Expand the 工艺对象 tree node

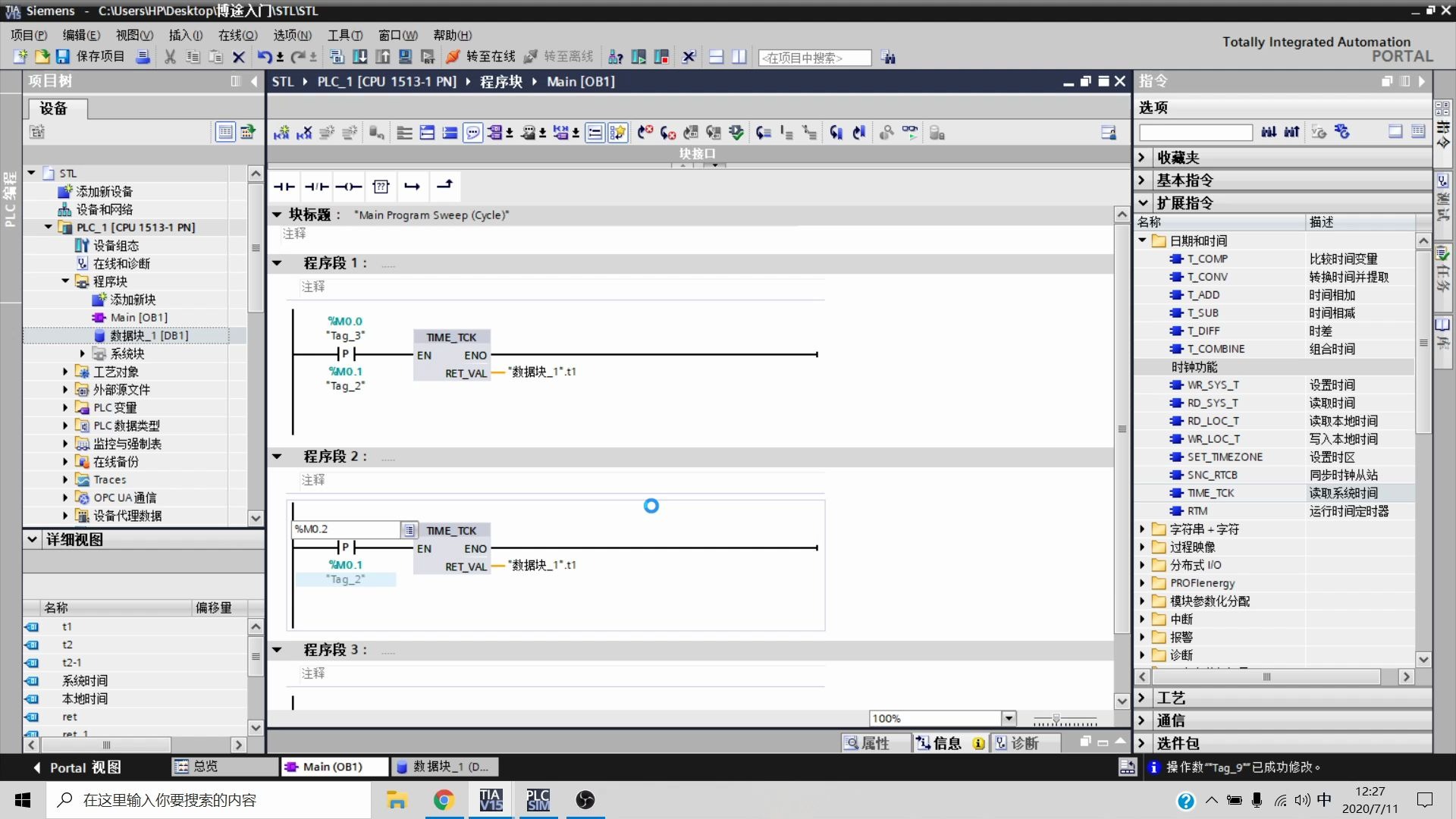[x=65, y=372]
